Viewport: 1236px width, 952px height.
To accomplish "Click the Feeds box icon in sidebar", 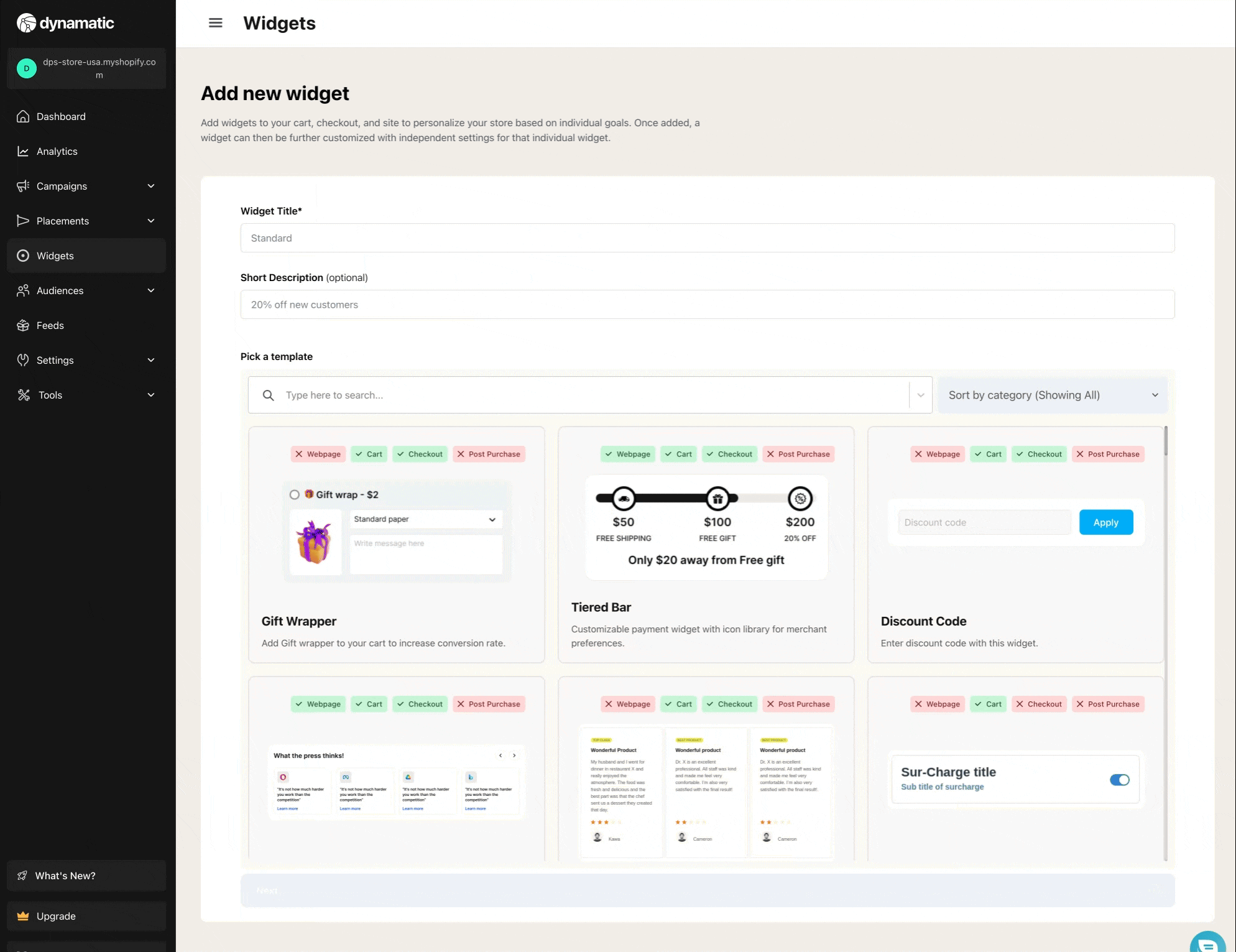I will pos(23,325).
